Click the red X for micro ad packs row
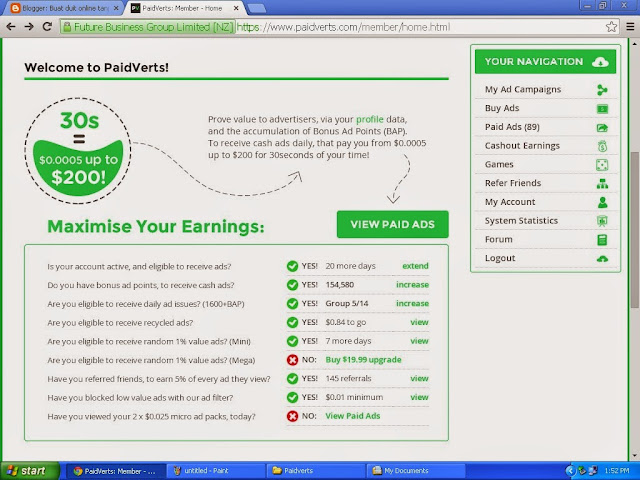This screenshot has width=640, height=480. point(292,416)
